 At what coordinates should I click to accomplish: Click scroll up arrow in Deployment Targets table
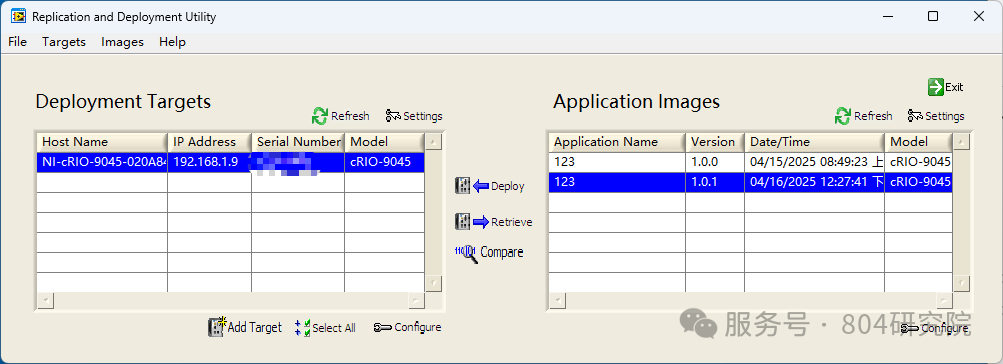coord(434,141)
